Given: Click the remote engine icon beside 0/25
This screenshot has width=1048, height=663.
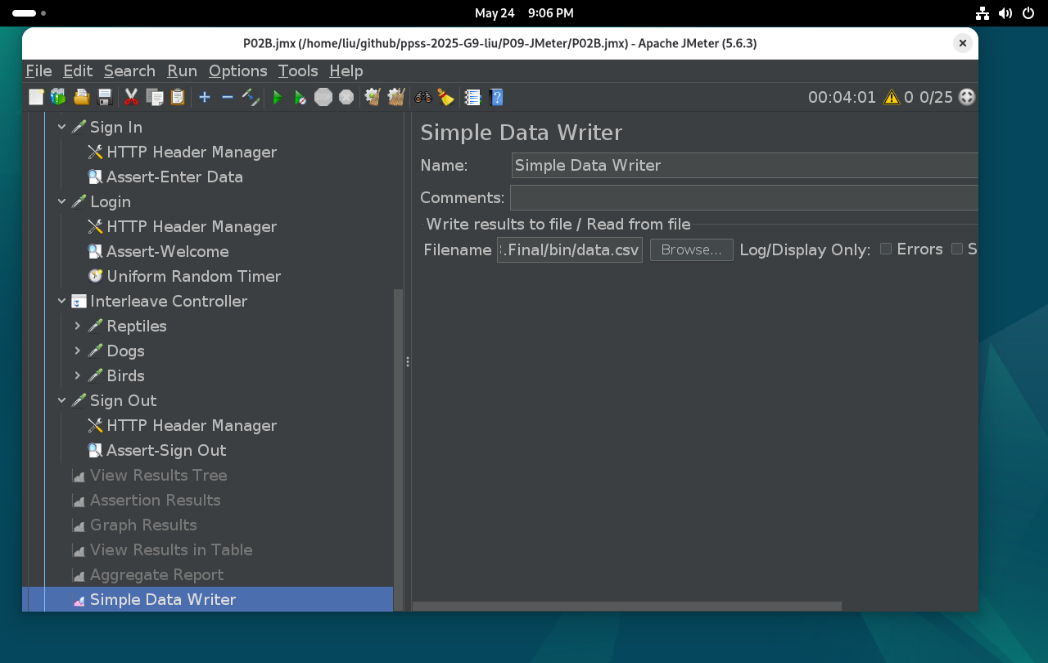Looking at the screenshot, I should pyautogui.click(x=966, y=97).
